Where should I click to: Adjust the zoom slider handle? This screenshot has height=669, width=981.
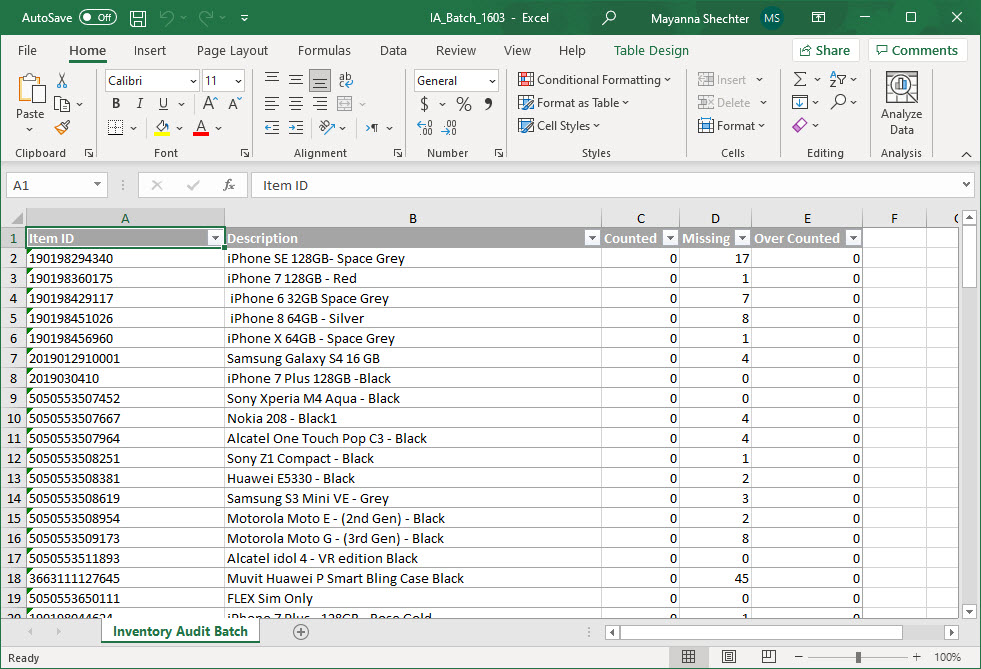pos(858,657)
